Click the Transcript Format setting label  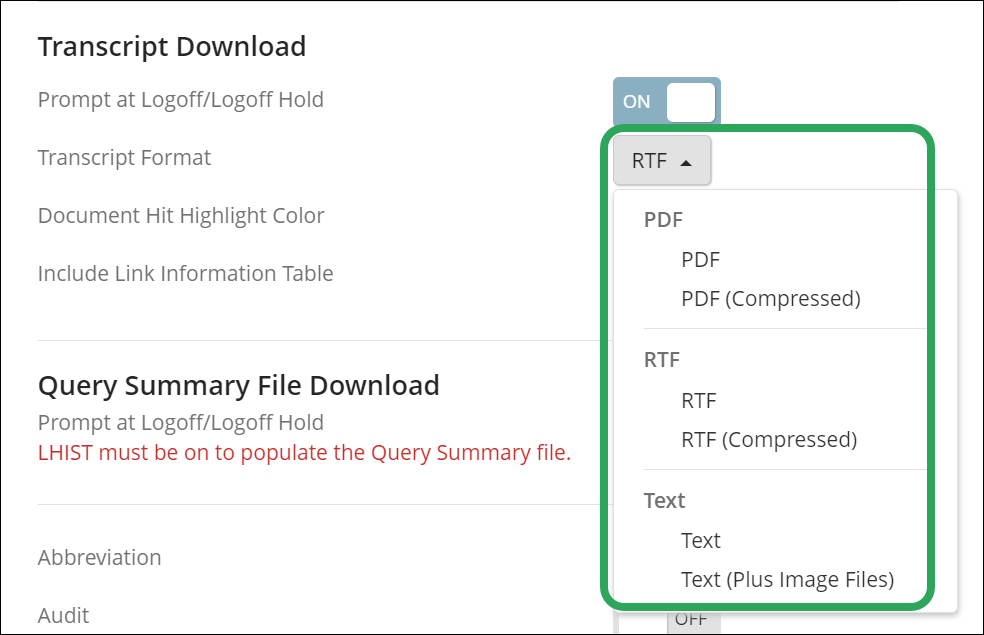point(124,158)
